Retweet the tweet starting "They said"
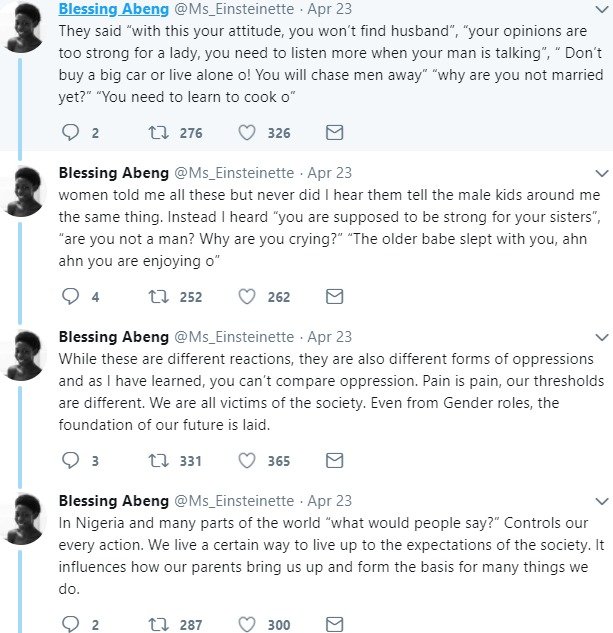The width and height of the screenshot is (613, 633). point(157,132)
